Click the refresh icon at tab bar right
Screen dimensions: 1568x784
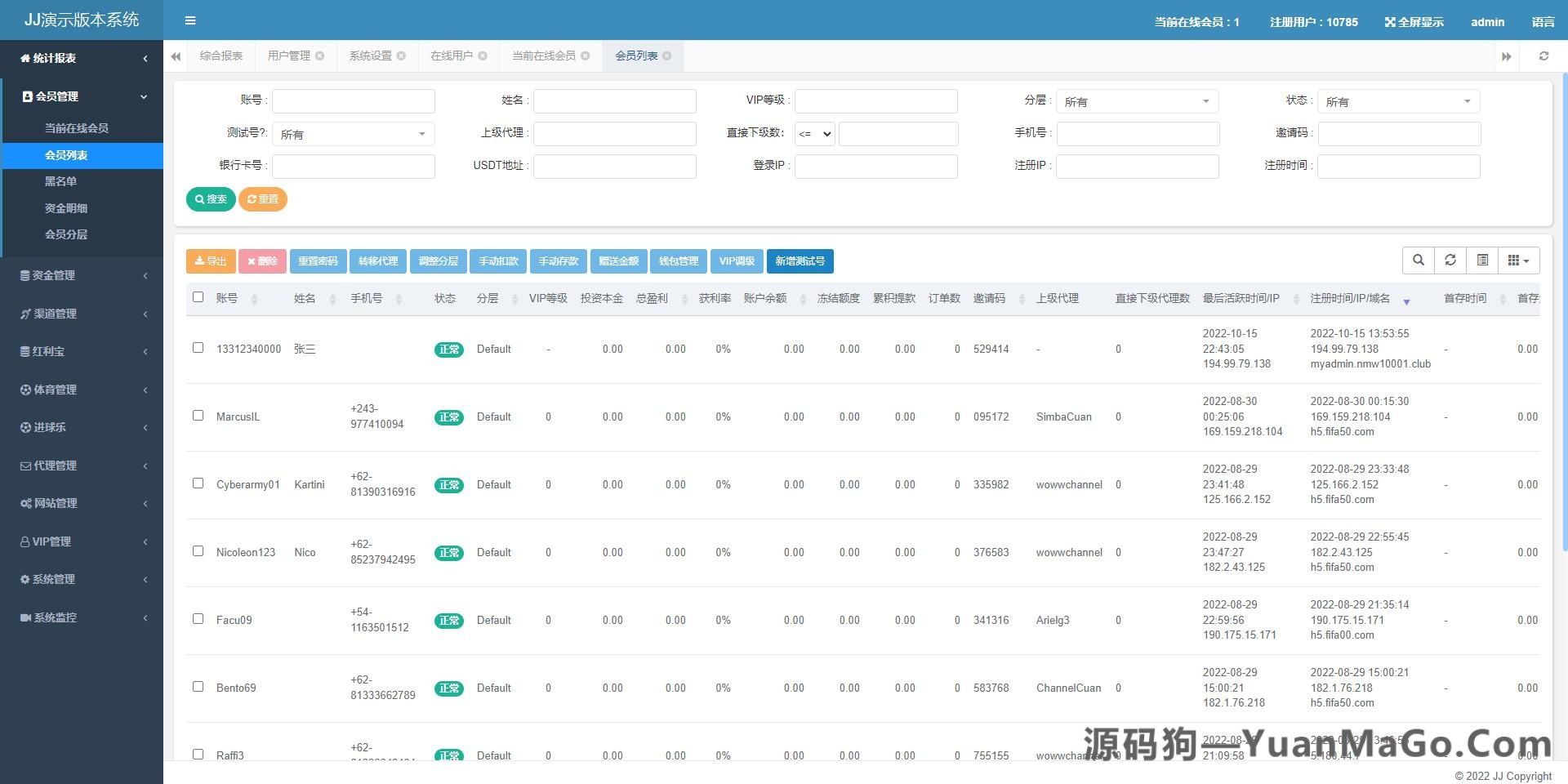click(x=1543, y=56)
